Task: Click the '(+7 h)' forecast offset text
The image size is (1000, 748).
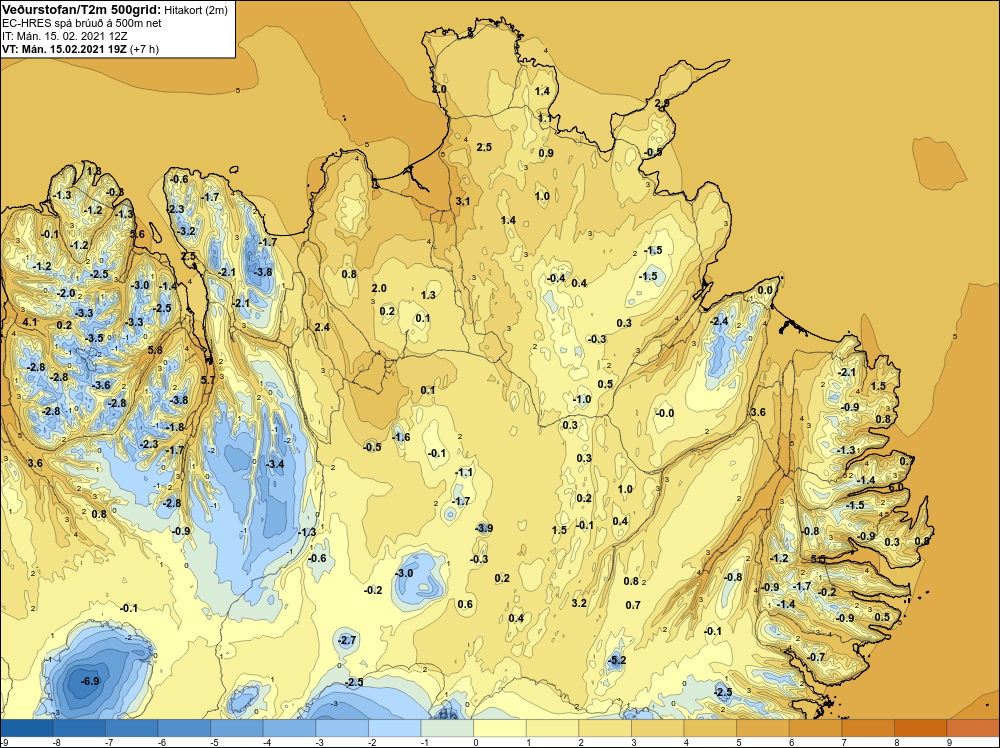Action: (144, 49)
